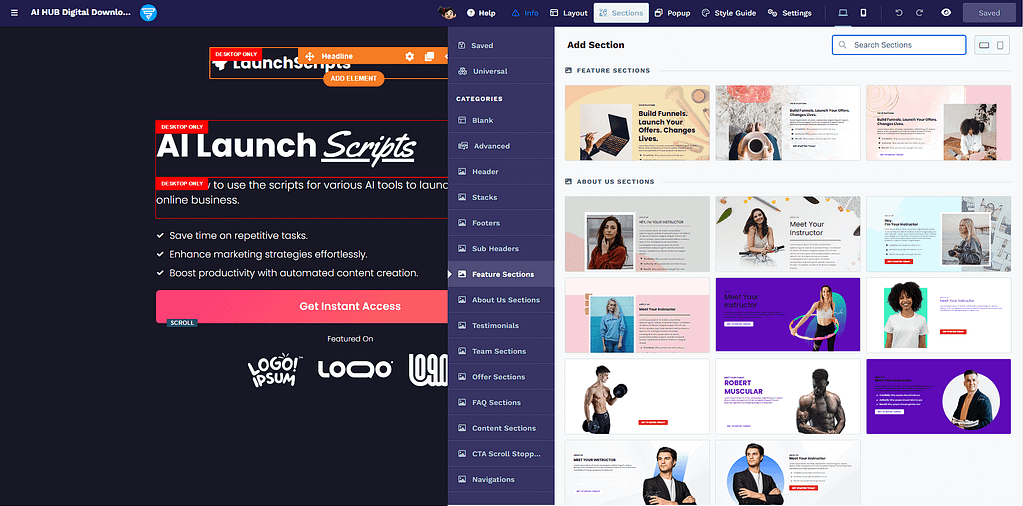
Task: Choose purple circle portrait man template
Action: [x=938, y=396]
